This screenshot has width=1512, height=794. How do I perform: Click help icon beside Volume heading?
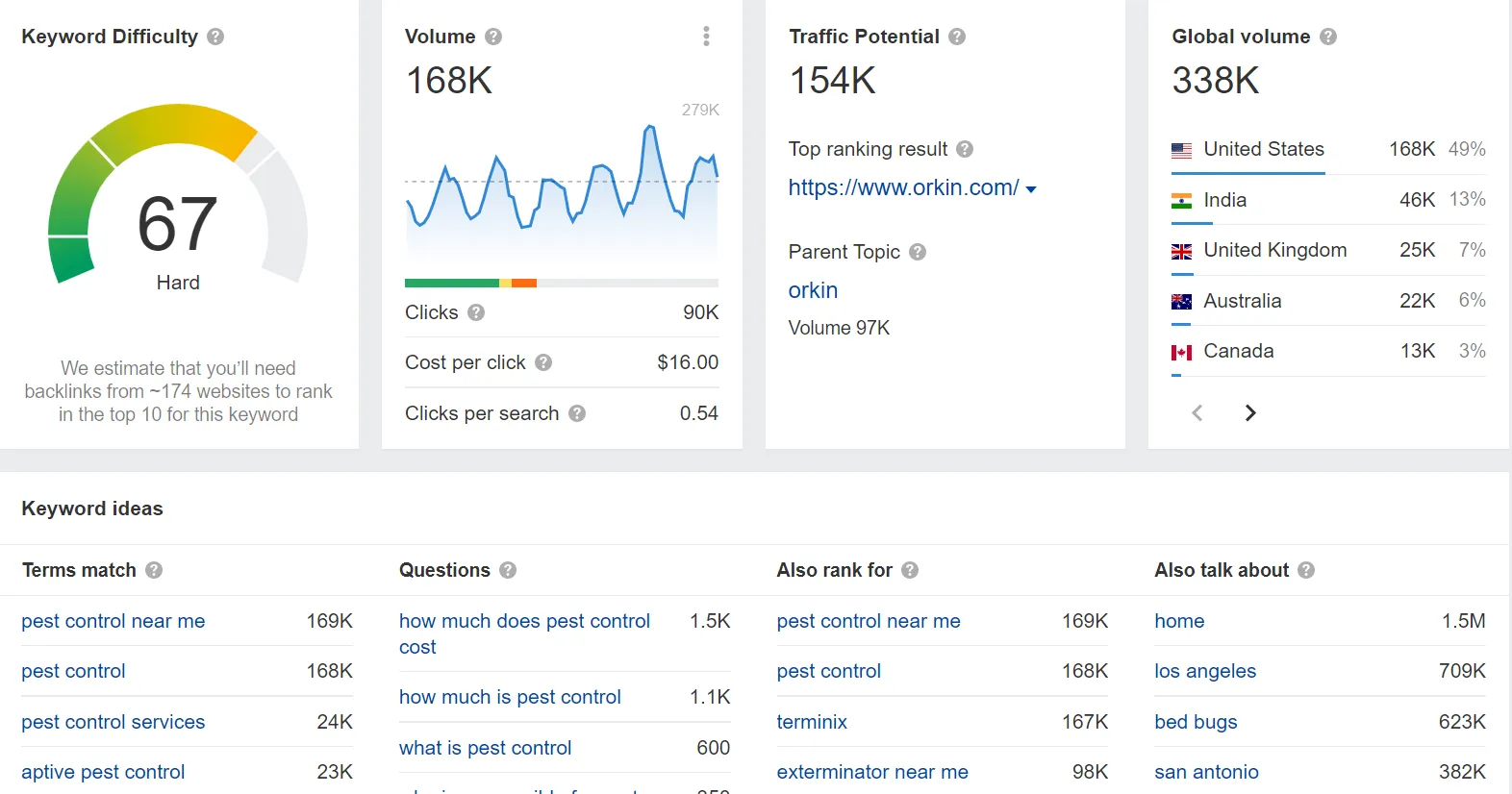[493, 37]
